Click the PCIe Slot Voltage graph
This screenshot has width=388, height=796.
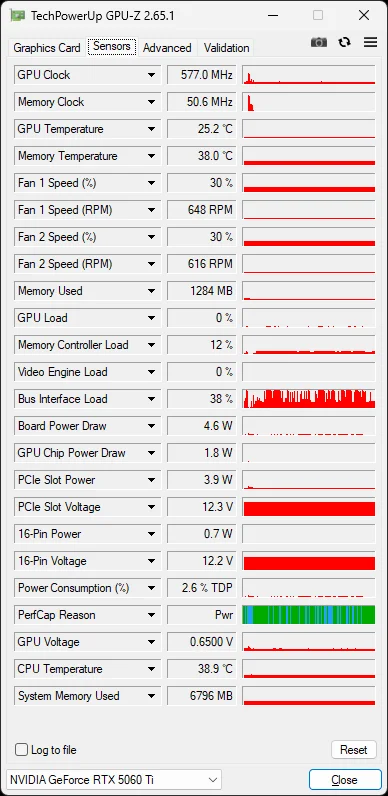click(x=309, y=507)
